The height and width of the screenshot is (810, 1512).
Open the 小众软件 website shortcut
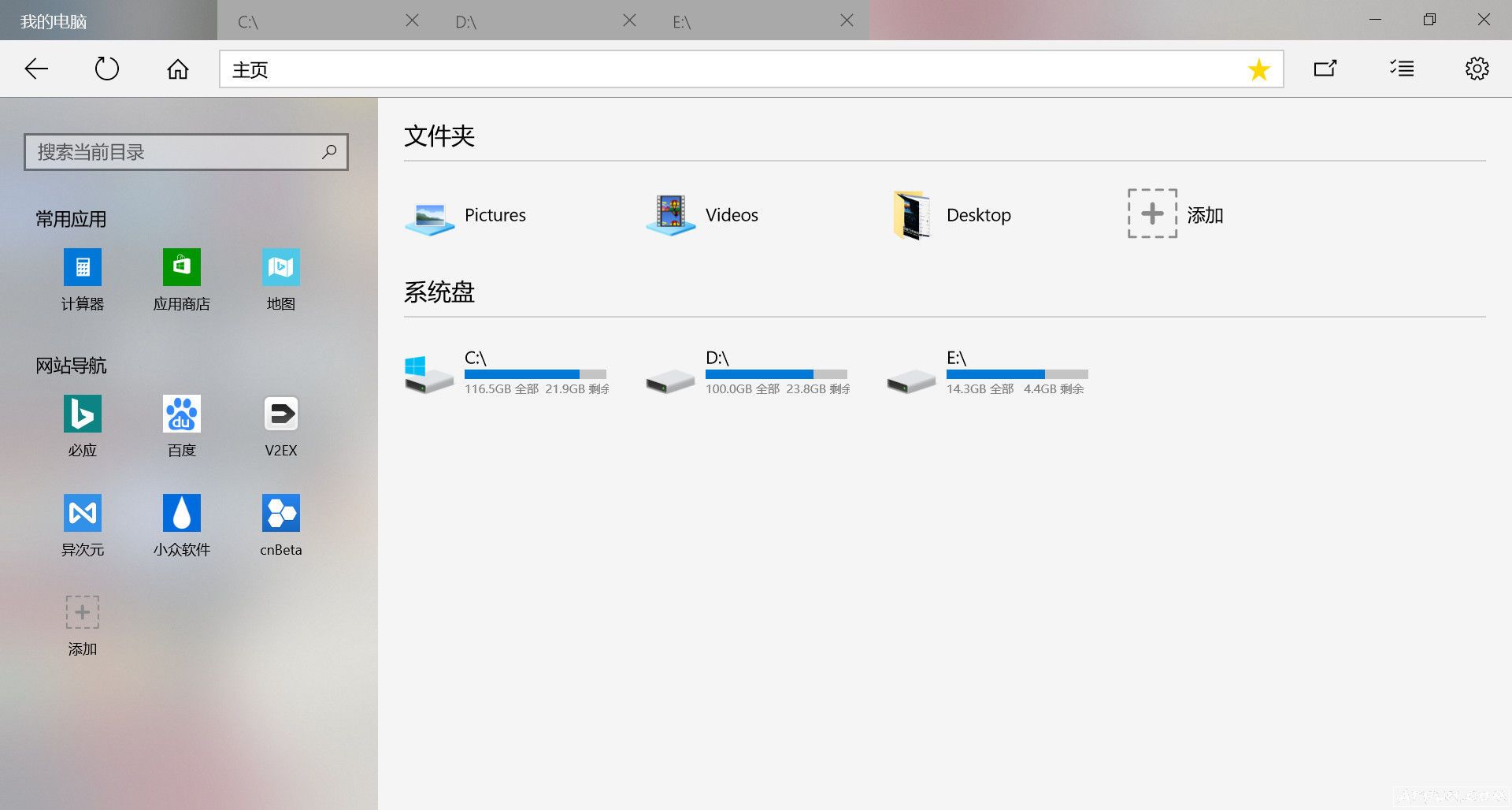tap(181, 514)
